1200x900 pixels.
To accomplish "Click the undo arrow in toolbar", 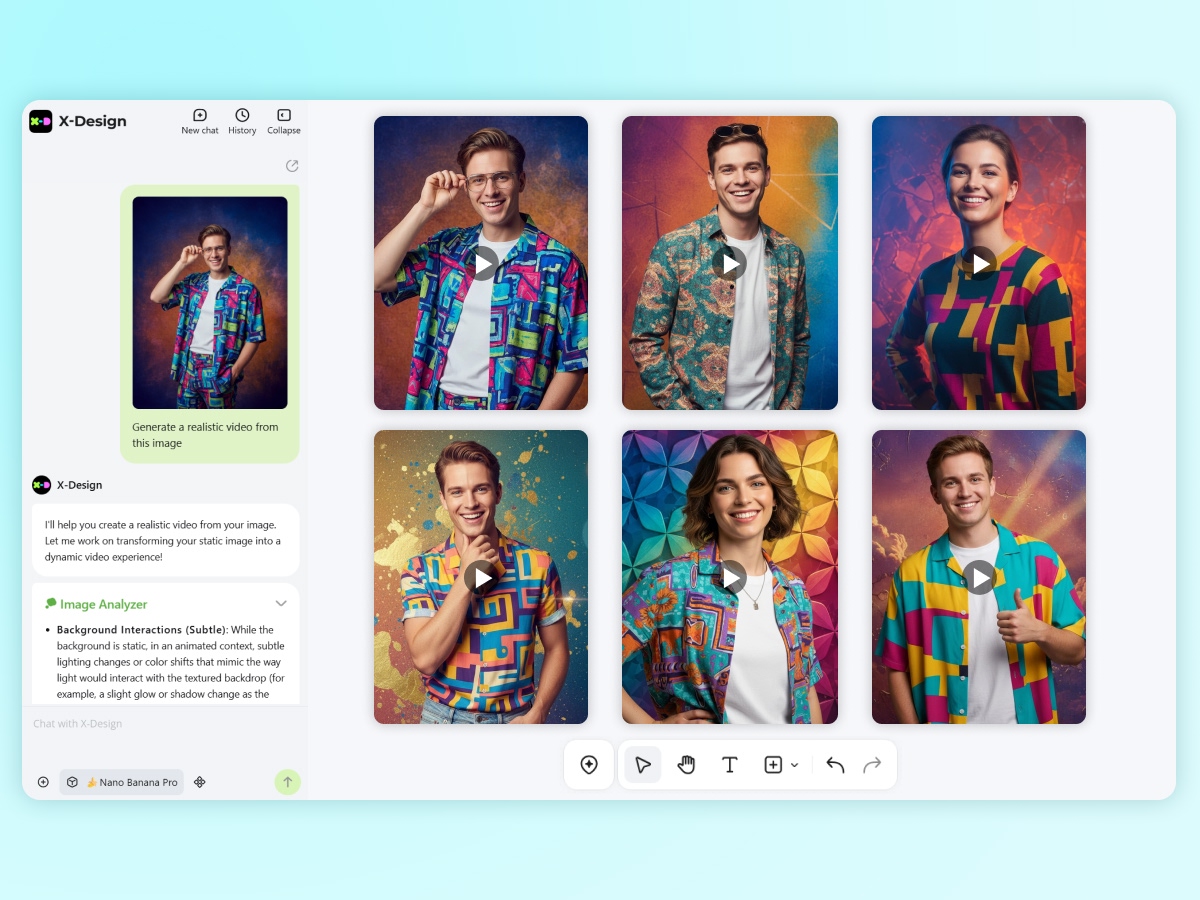I will 835,765.
